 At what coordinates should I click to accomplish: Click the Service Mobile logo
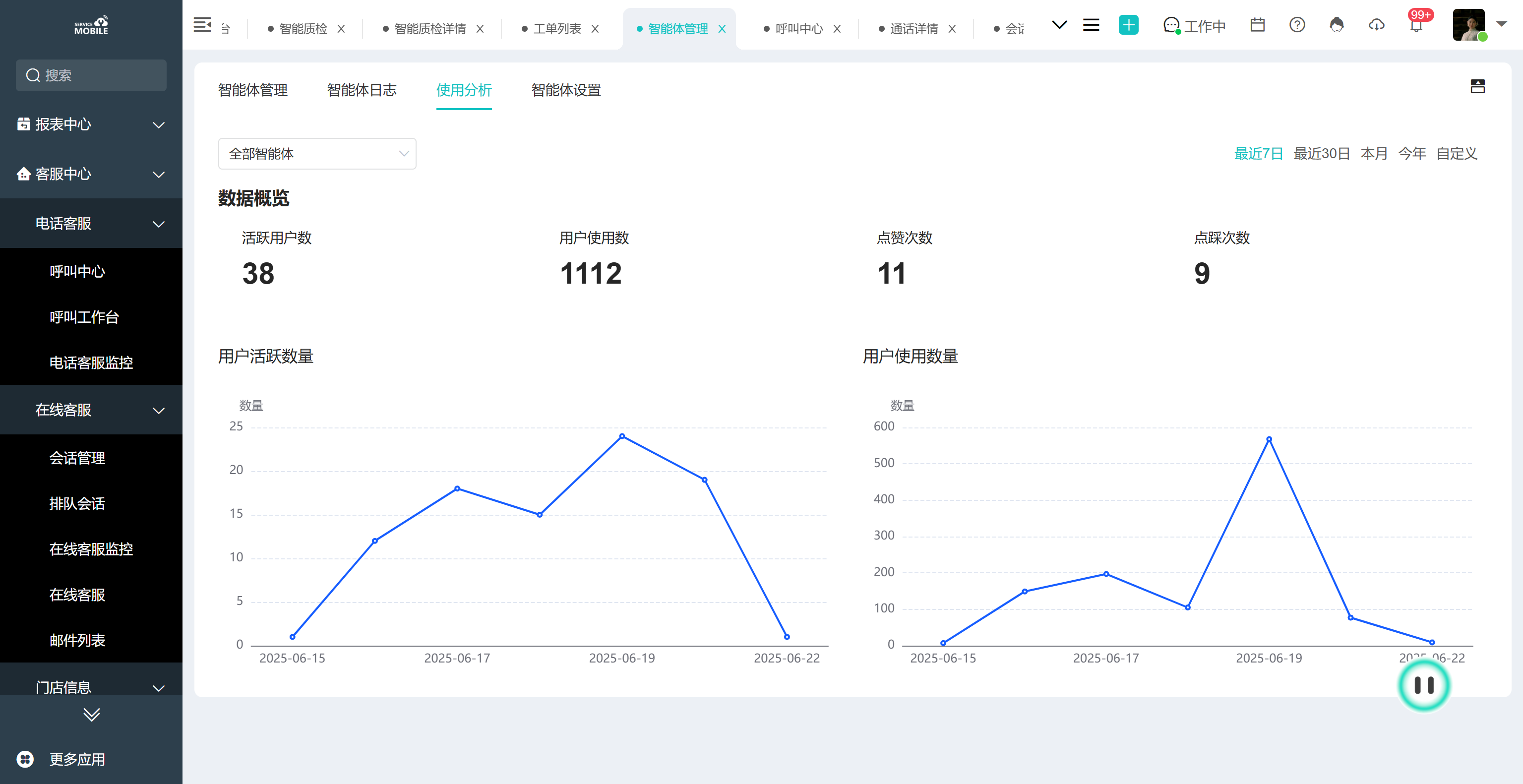pos(91,25)
